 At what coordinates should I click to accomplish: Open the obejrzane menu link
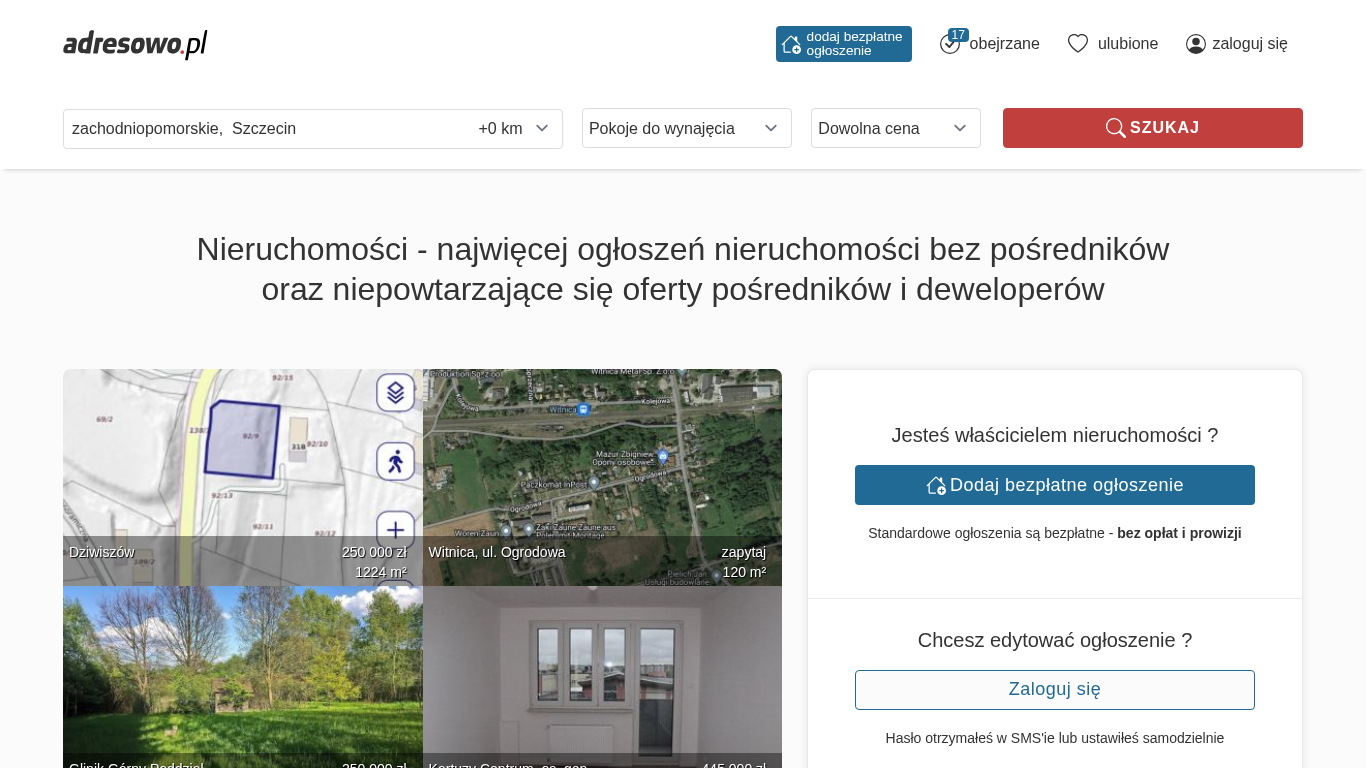tap(1004, 44)
